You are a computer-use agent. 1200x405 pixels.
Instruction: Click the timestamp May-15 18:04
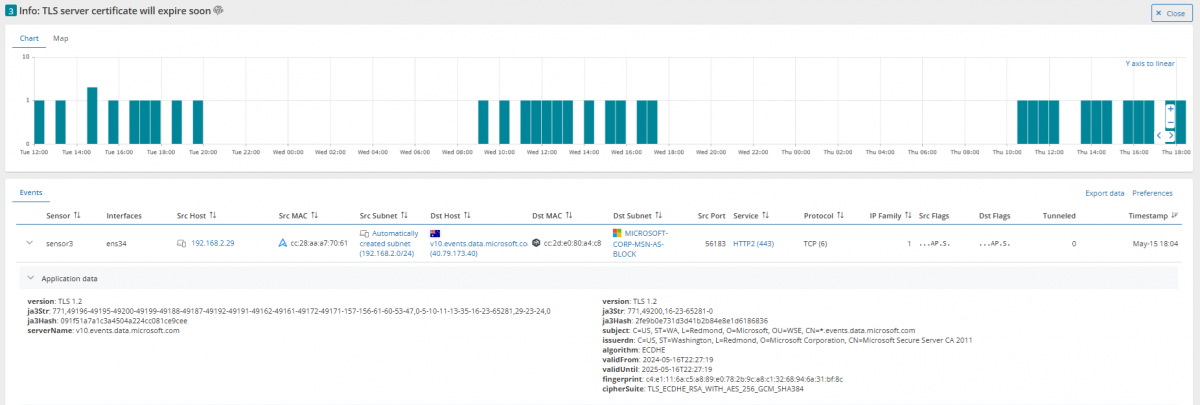(1156, 243)
